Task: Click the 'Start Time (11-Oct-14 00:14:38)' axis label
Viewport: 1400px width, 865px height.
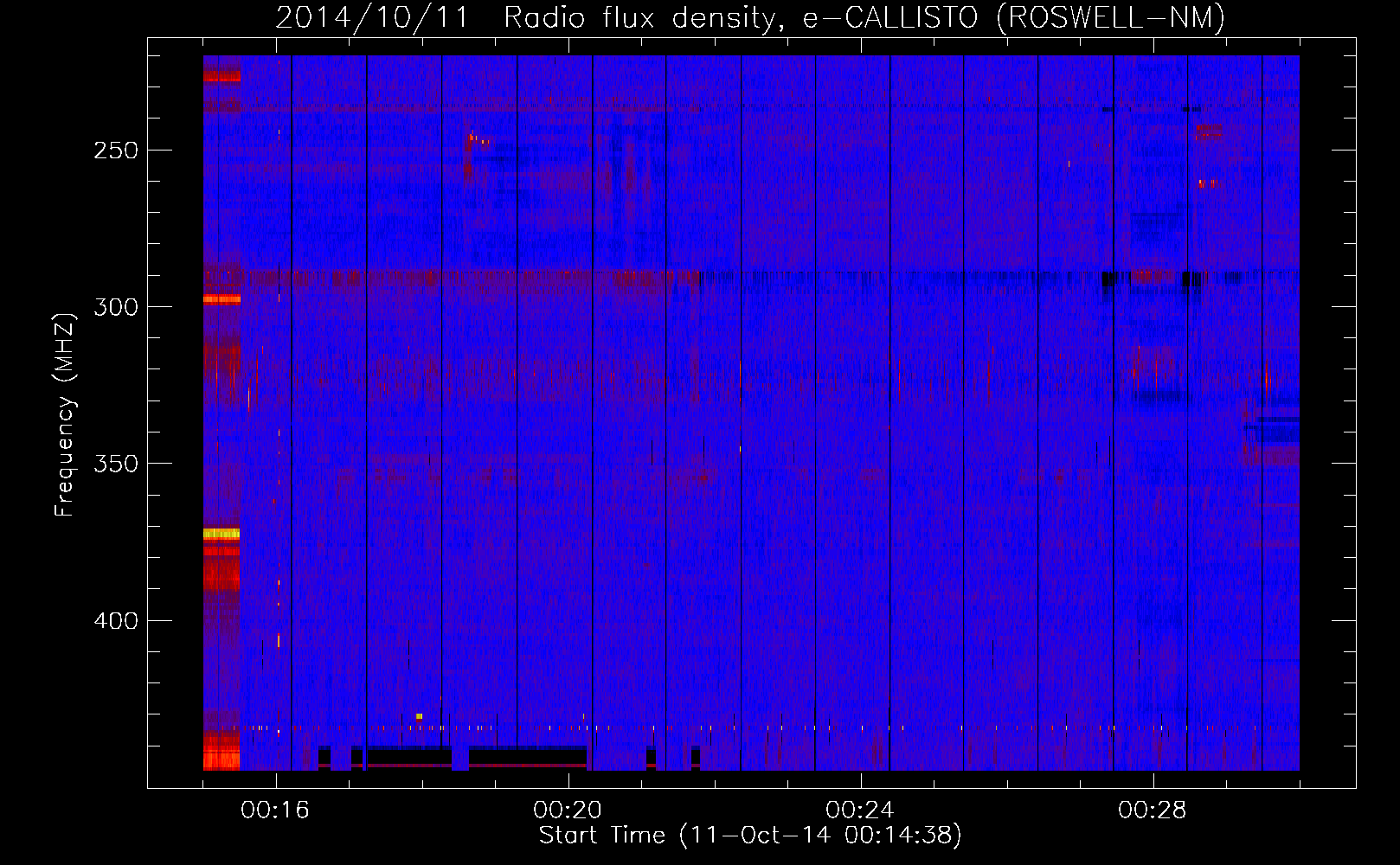Action: (750, 836)
